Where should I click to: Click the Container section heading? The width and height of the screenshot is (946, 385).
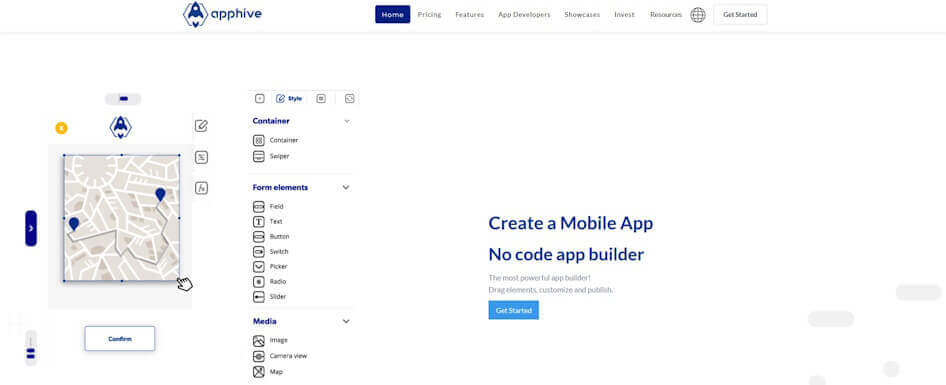click(x=271, y=121)
